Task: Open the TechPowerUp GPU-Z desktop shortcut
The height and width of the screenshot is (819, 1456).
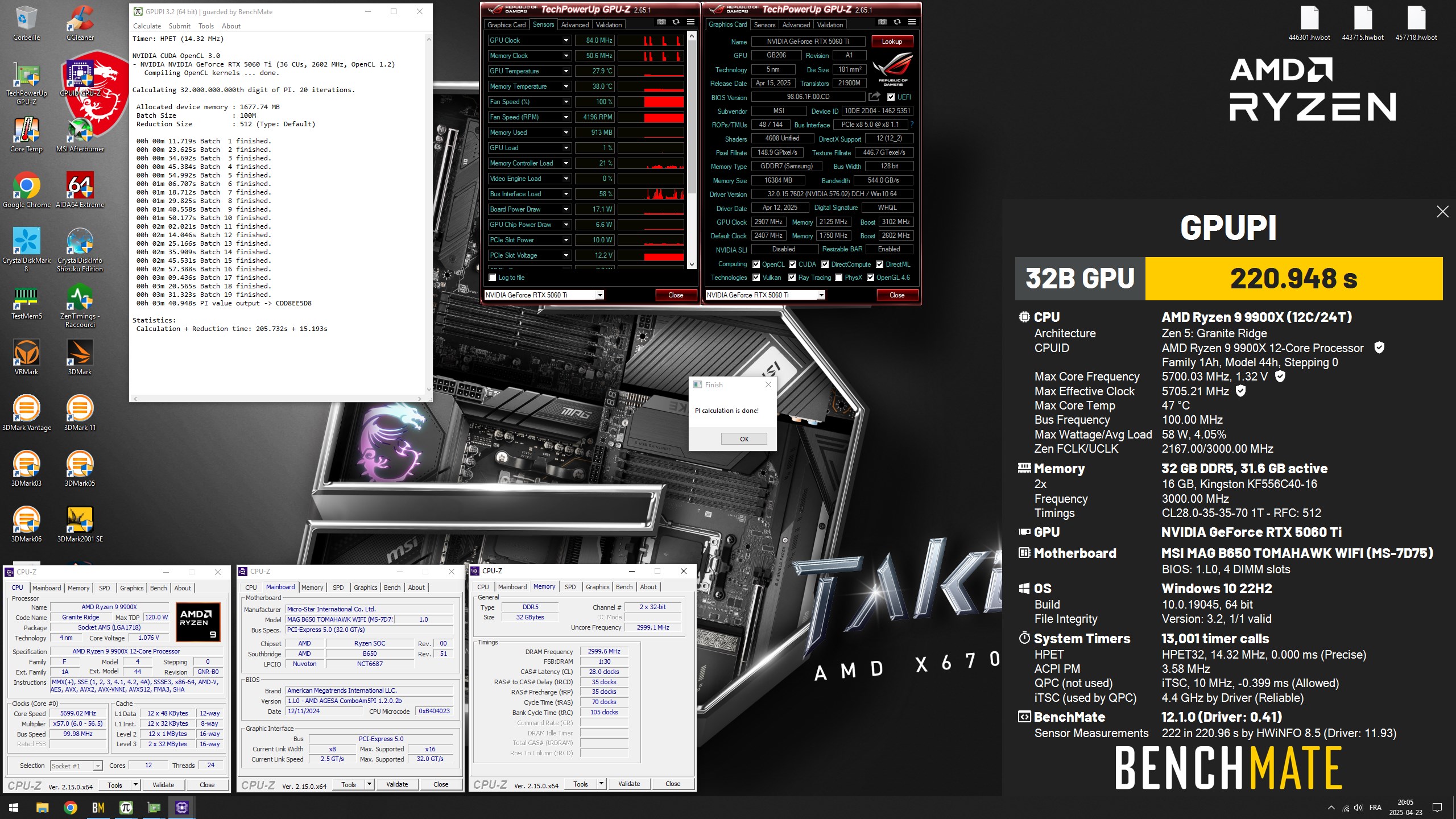Action: (x=26, y=82)
